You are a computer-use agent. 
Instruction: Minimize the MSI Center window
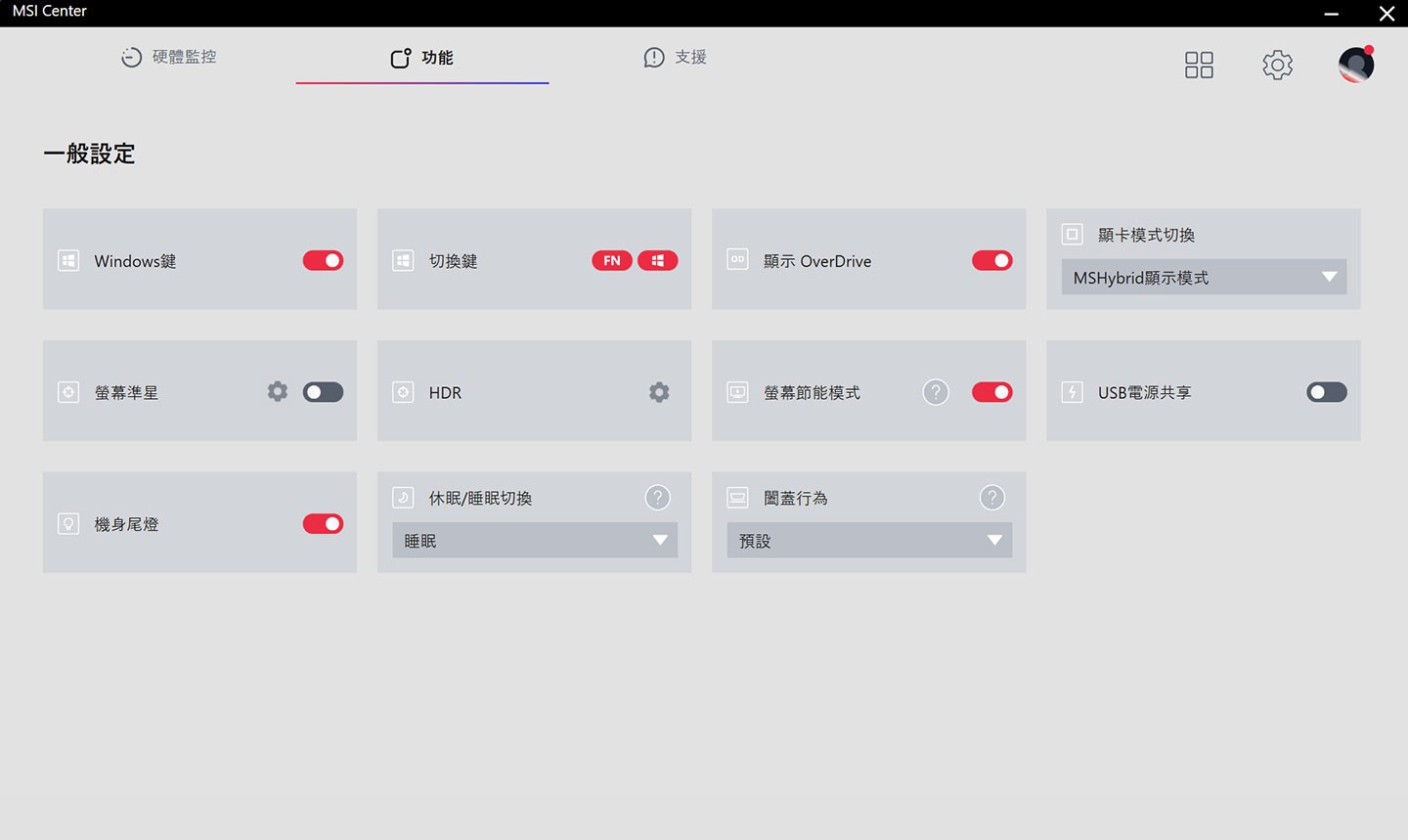[1331, 14]
